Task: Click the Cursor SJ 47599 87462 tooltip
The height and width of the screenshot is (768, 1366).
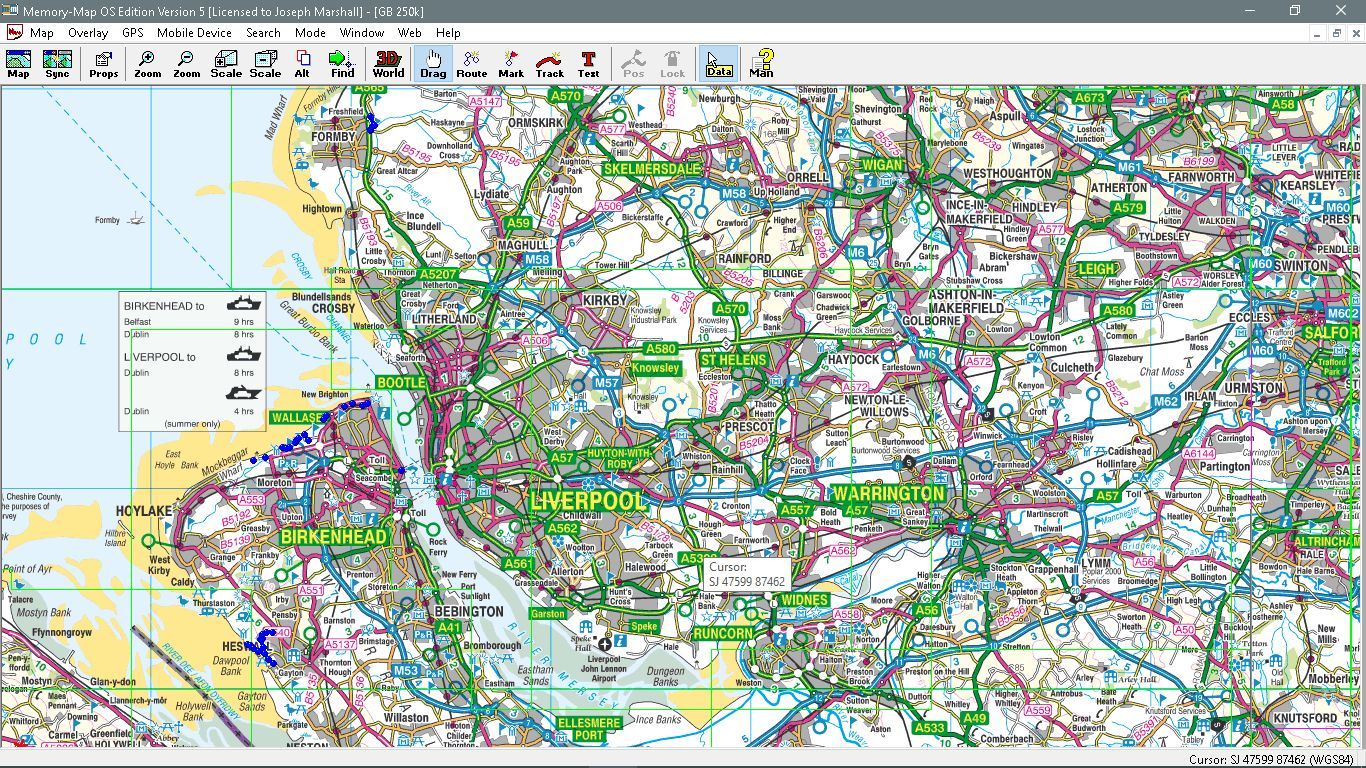Action: click(746, 574)
